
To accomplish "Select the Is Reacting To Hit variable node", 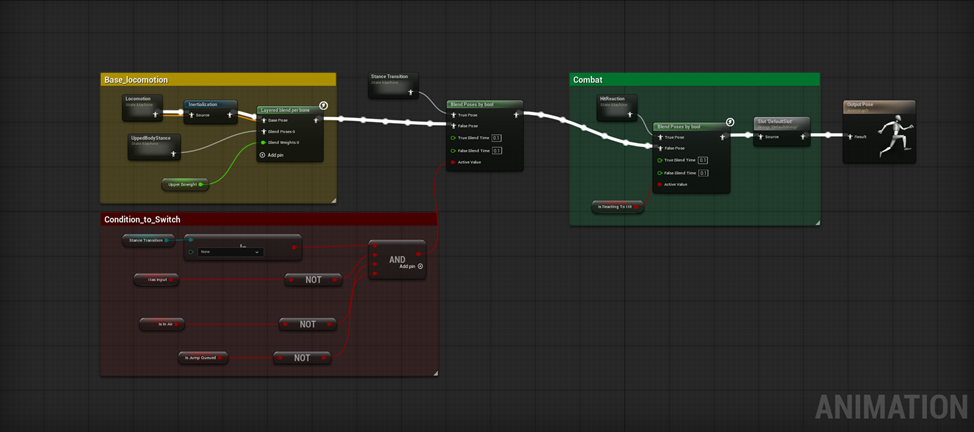I will (617, 206).
